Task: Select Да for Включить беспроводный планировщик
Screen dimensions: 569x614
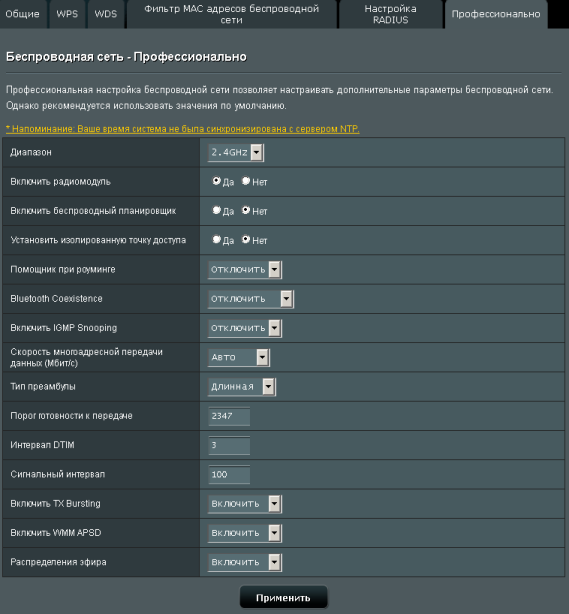Action: click(x=216, y=210)
